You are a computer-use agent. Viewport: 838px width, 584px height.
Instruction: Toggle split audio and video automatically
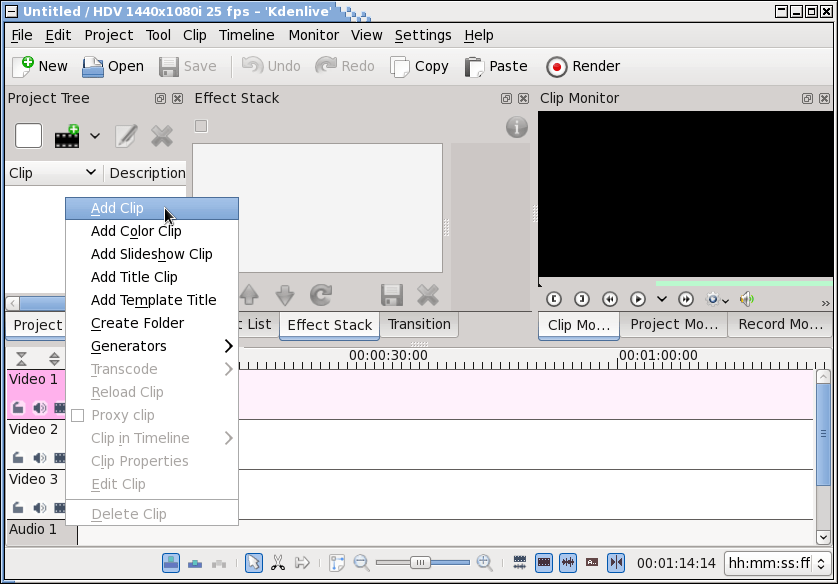pos(519,563)
